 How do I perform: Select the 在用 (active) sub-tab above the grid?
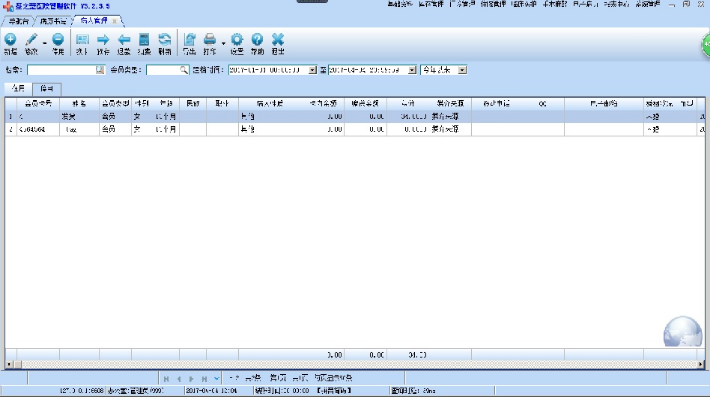pos(19,88)
